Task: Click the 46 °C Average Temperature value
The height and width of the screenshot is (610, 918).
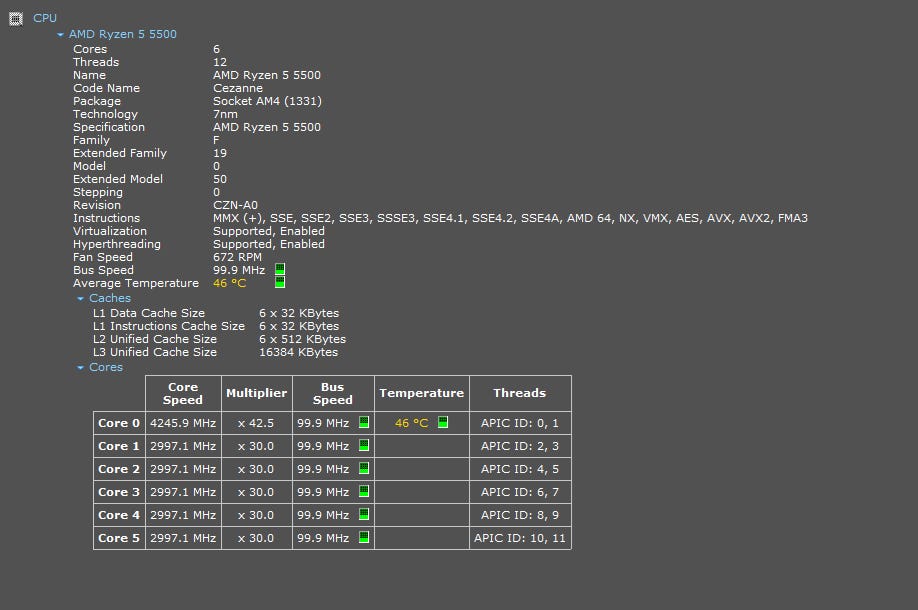Action: click(229, 283)
